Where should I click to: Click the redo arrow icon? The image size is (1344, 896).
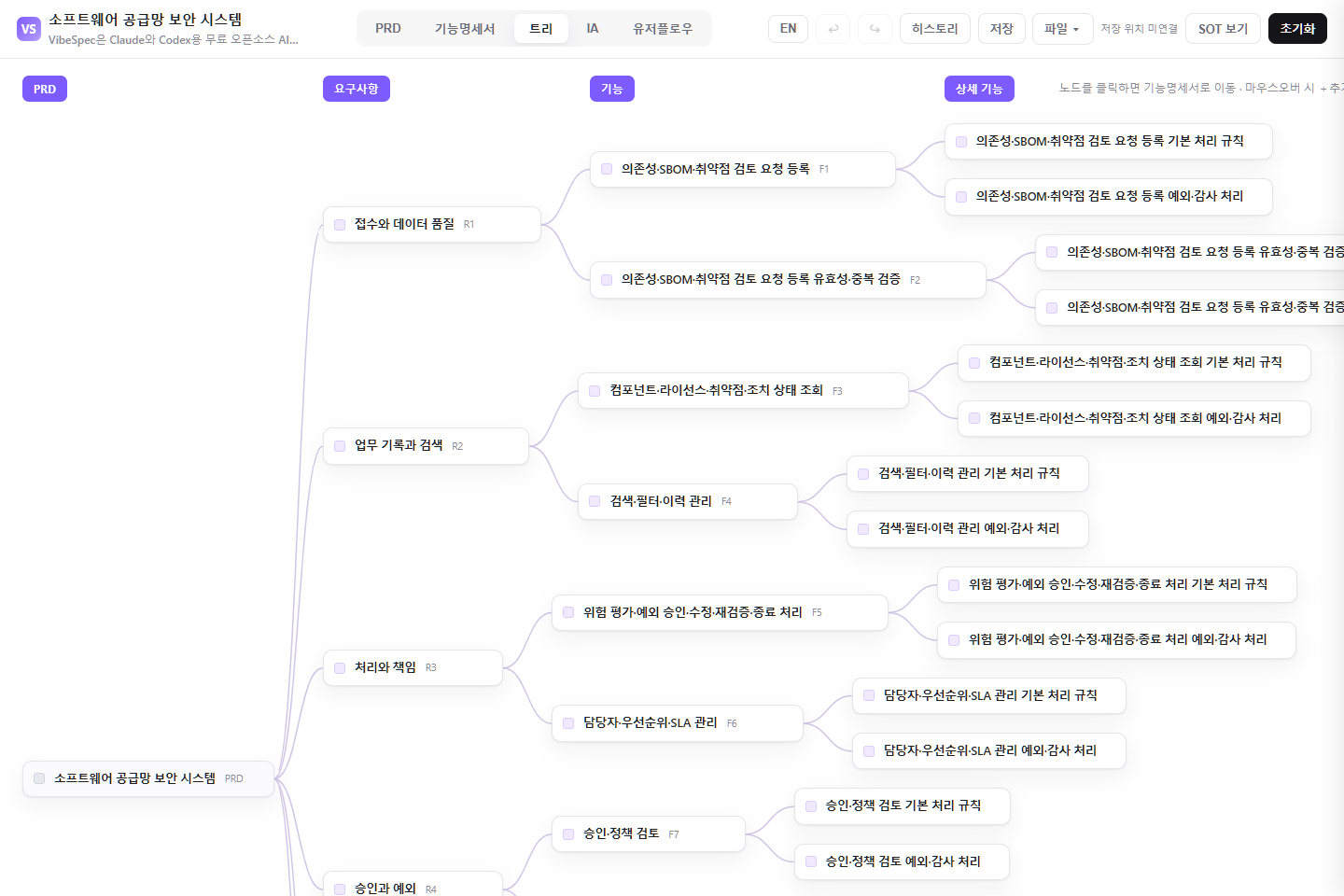[x=875, y=29]
